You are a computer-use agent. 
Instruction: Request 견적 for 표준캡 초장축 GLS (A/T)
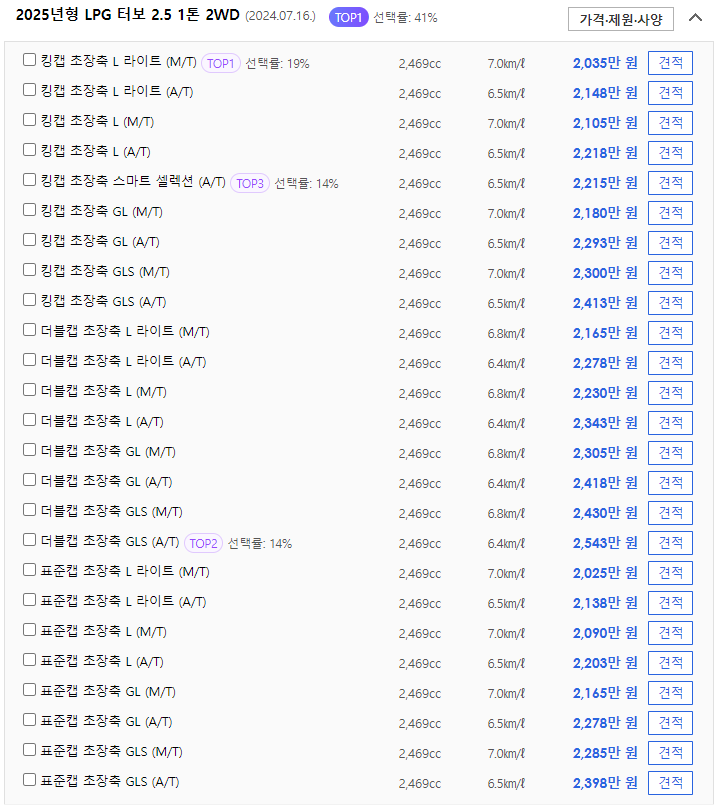point(670,782)
